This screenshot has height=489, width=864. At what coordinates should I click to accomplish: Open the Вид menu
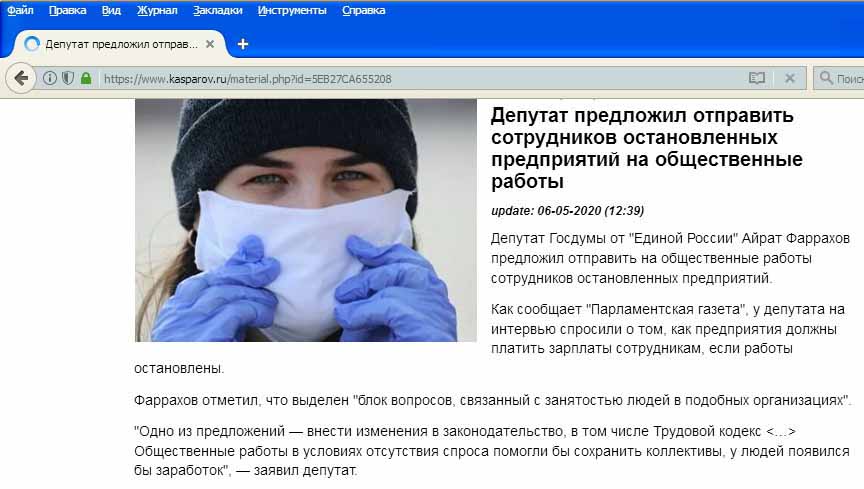click(x=111, y=10)
